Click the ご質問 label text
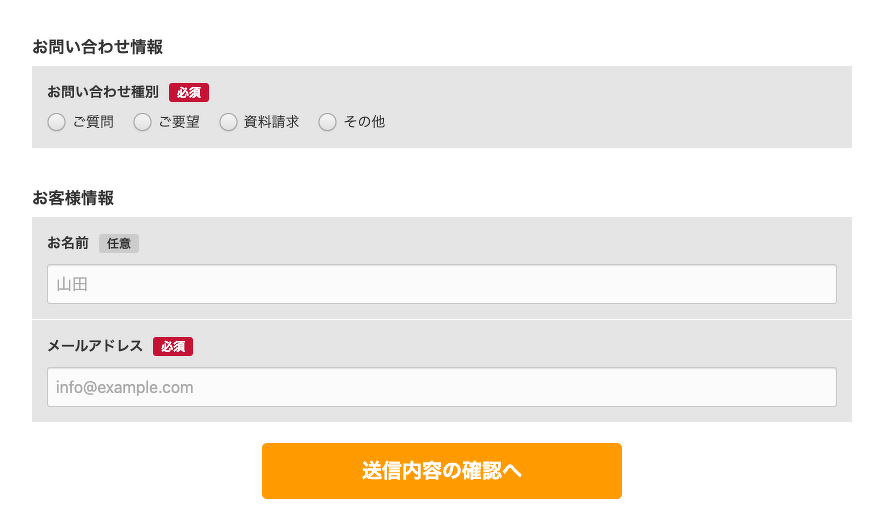 click(x=93, y=122)
